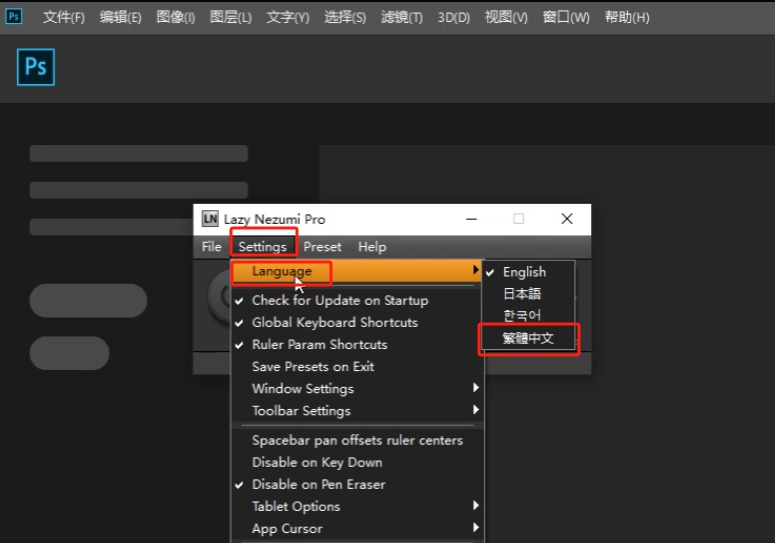Open the 图层(L) menu in Photoshop
This screenshot has height=543, width=775.
(x=231, y=17)
